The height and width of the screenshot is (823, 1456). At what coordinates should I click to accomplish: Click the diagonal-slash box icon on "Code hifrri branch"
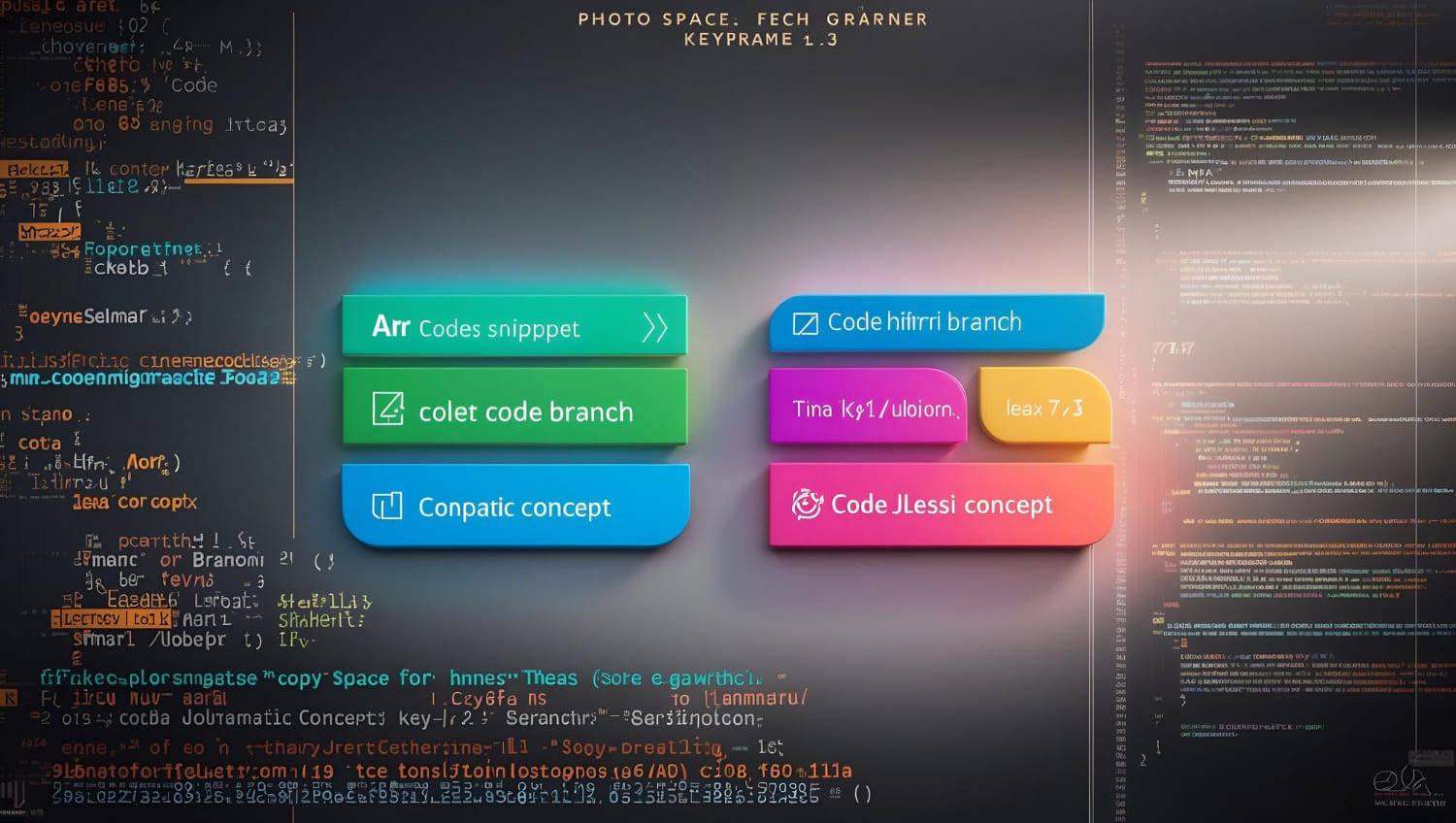[x=805, y=321]
